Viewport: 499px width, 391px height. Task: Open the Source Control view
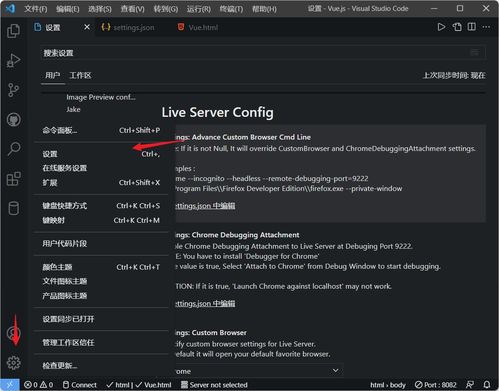point(13,90)
